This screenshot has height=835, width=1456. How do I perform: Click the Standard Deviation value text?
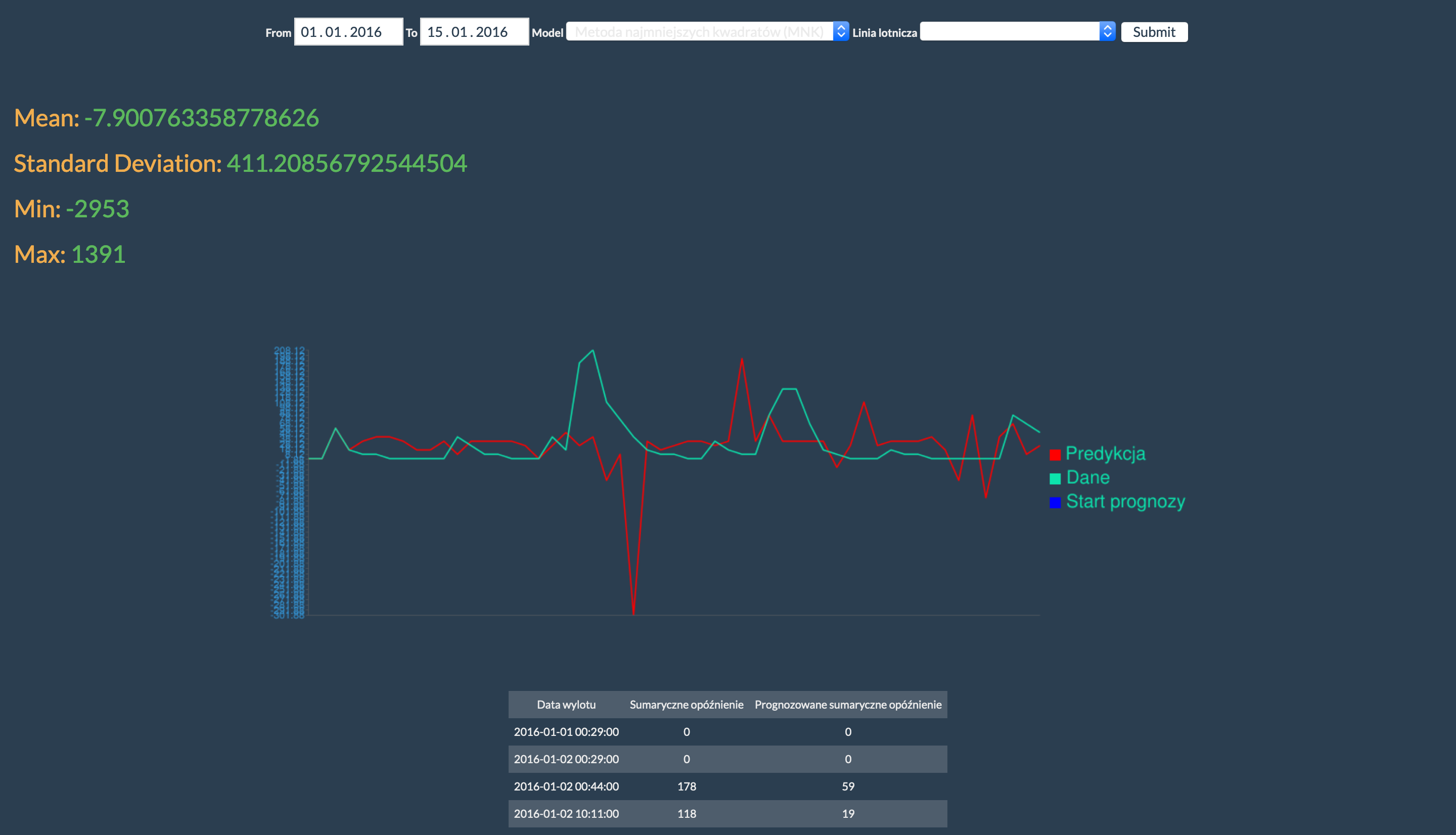coord(346,163)
